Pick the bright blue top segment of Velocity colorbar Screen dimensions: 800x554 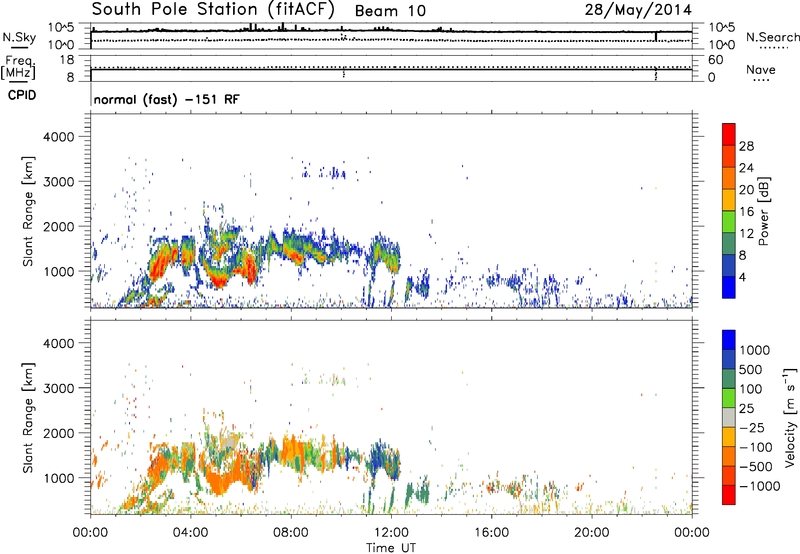coord(729,340)
